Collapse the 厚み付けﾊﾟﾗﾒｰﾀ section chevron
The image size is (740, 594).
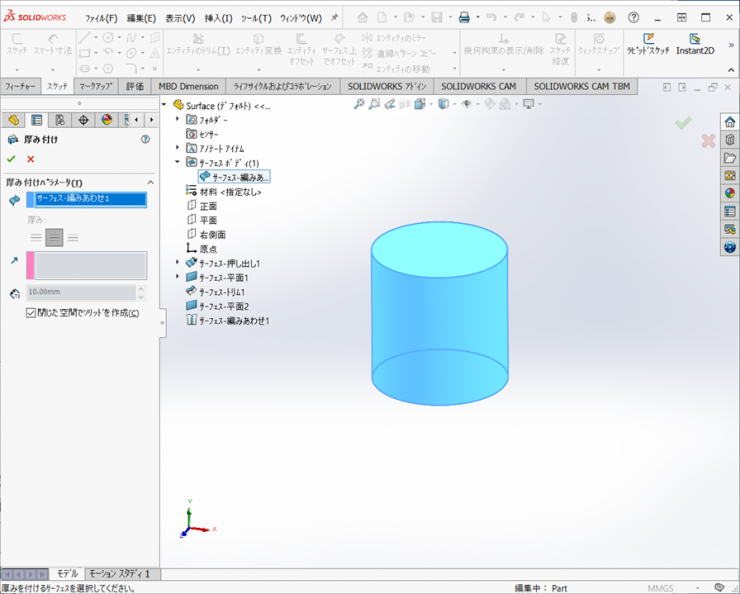point(151,183)
